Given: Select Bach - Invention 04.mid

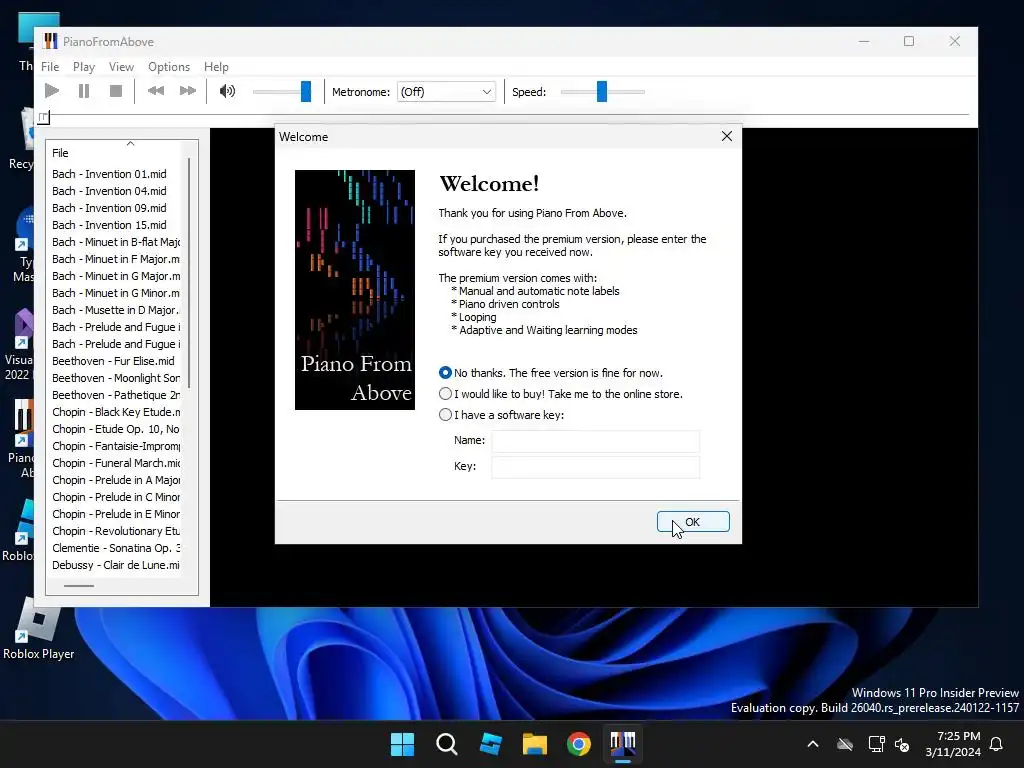Looking at the screenshot, I should coord(109,191).
